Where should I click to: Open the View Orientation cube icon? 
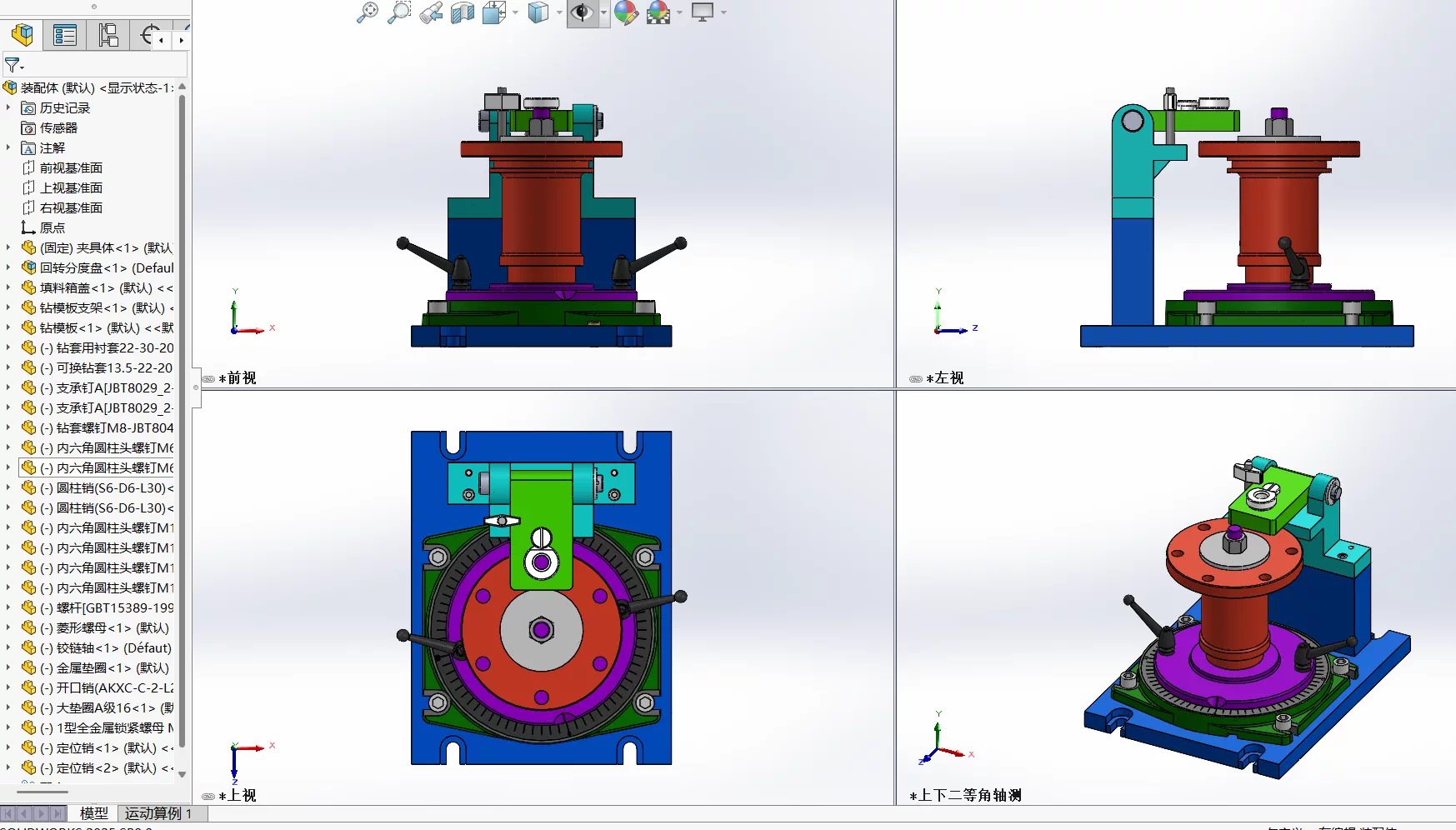tap(494, 12)
